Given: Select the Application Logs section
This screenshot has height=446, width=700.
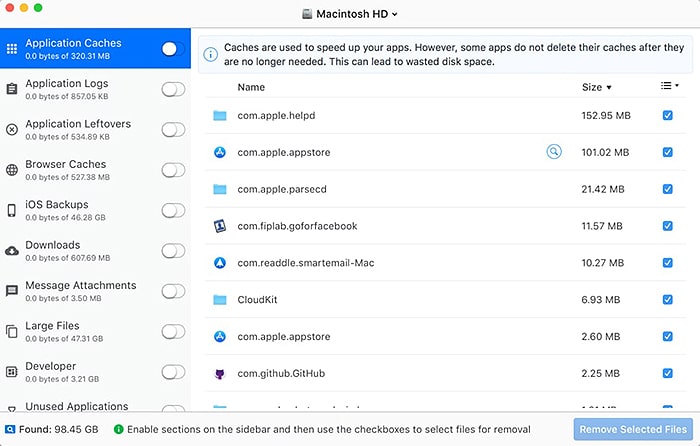Looking at the screenshot, I should point(95,89).
